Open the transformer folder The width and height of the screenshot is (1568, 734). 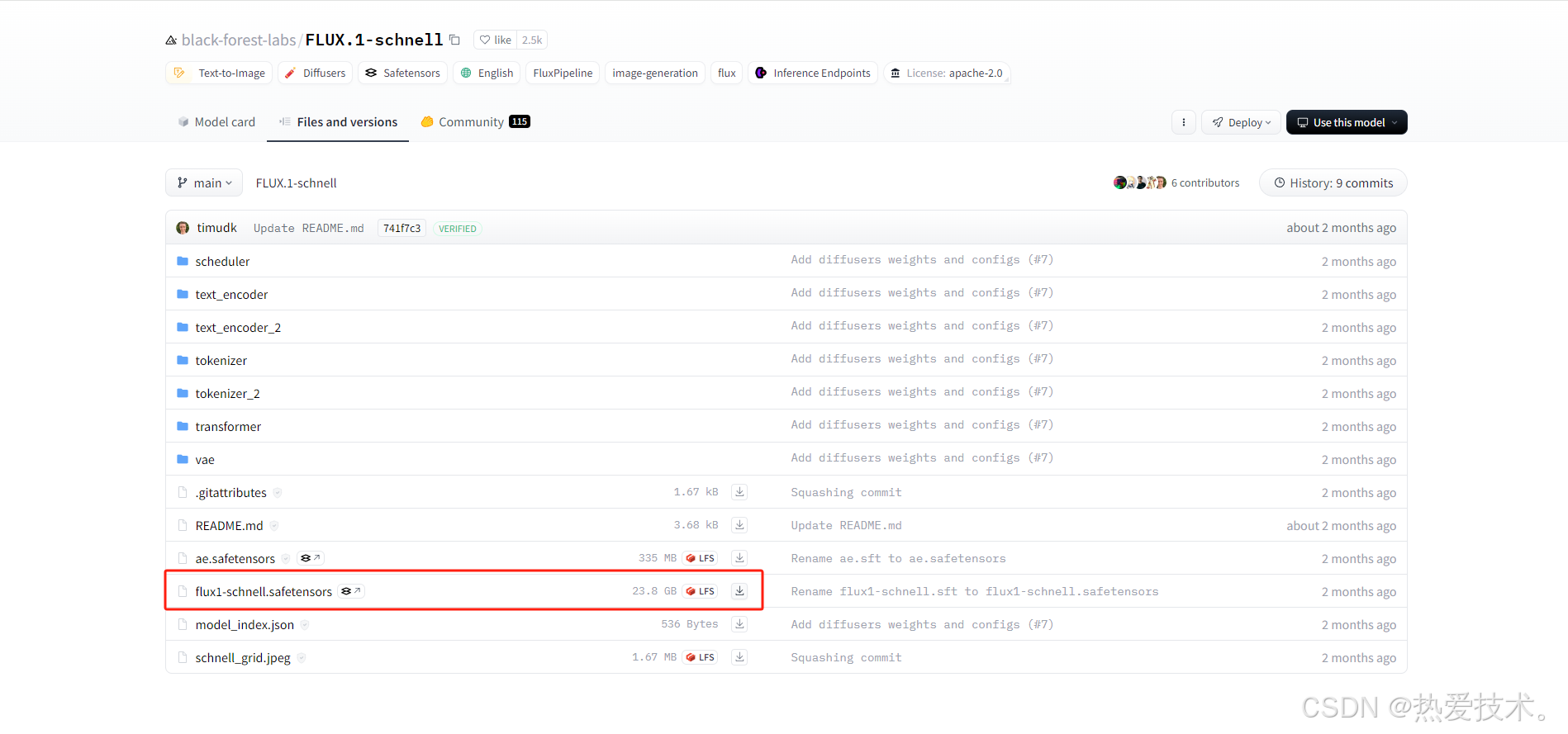click(x=228, y=426)
